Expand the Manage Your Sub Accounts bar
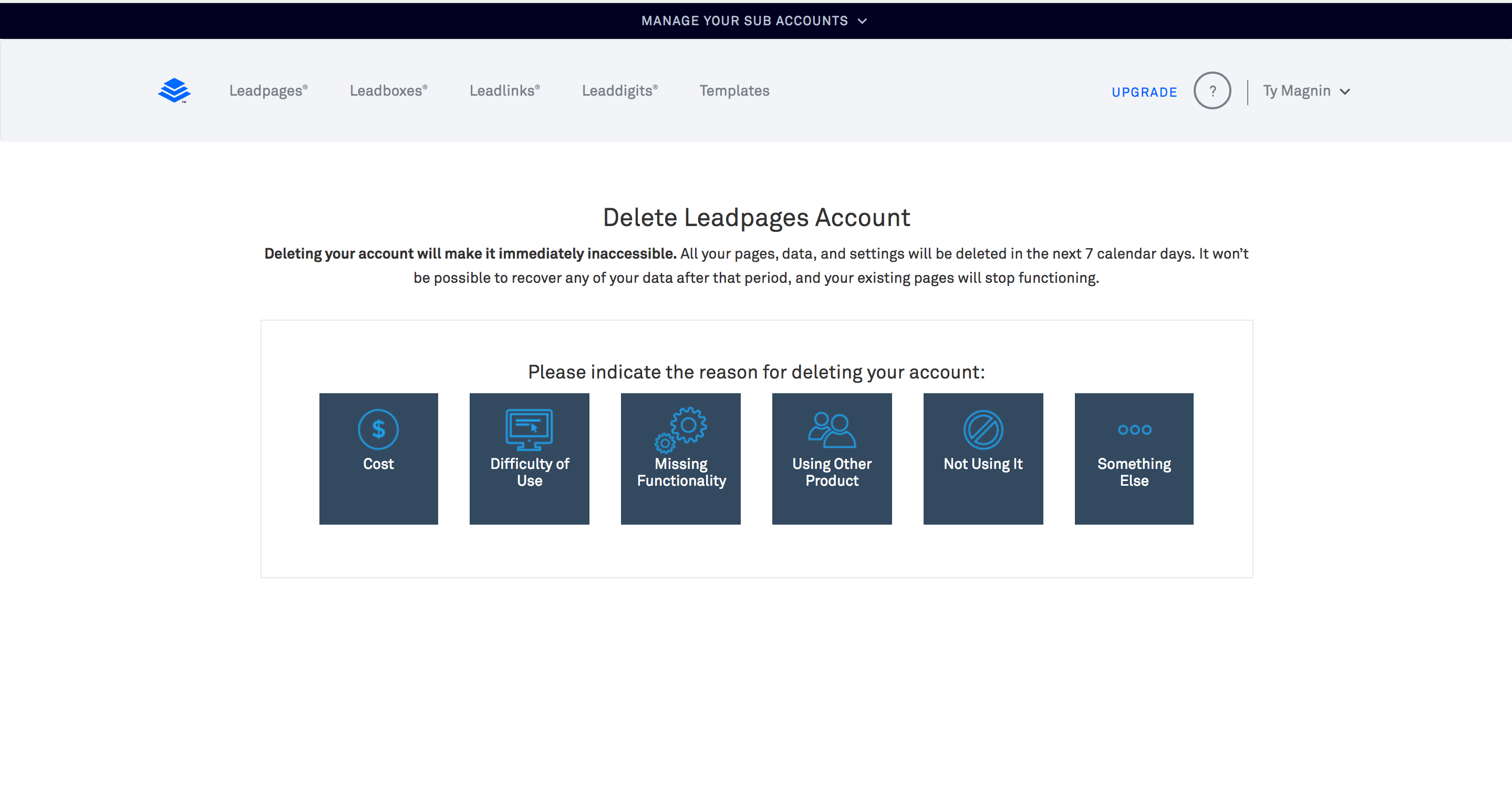This screenshot has height=798, width=1512. point(755,21)
